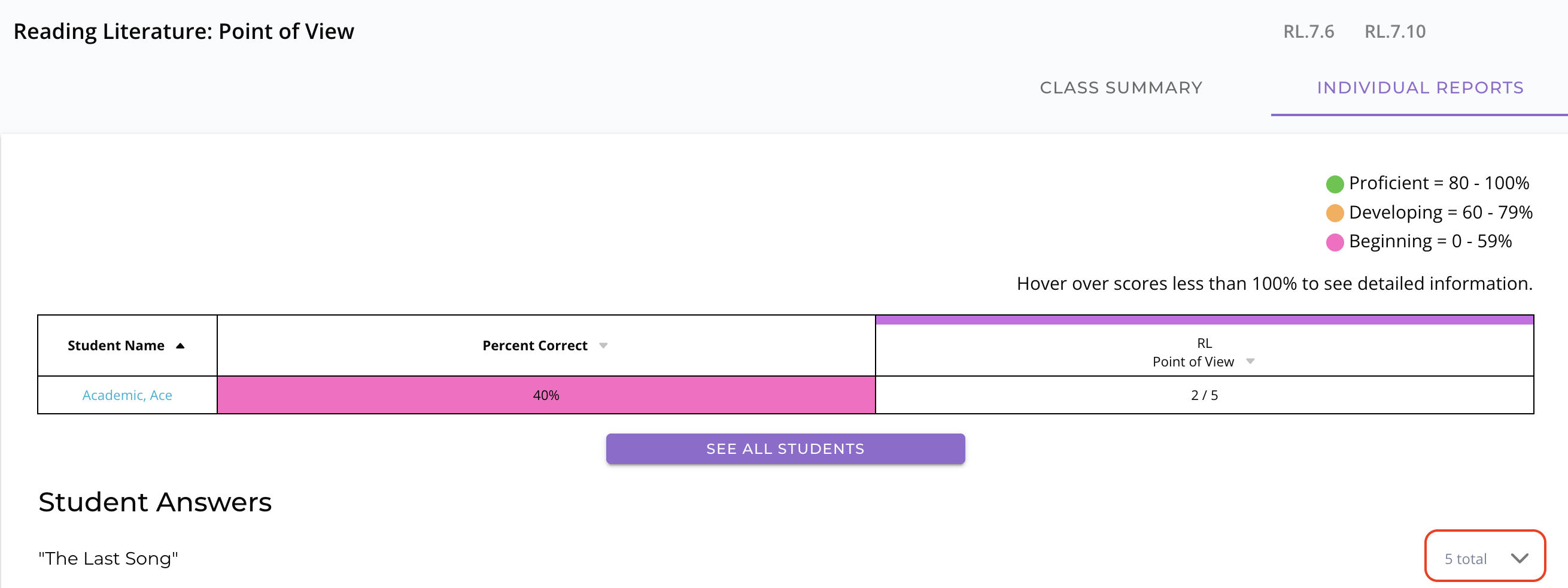Click the RL.7.6 standard label
The image size is (1568, 588).
coord(1308,32)
